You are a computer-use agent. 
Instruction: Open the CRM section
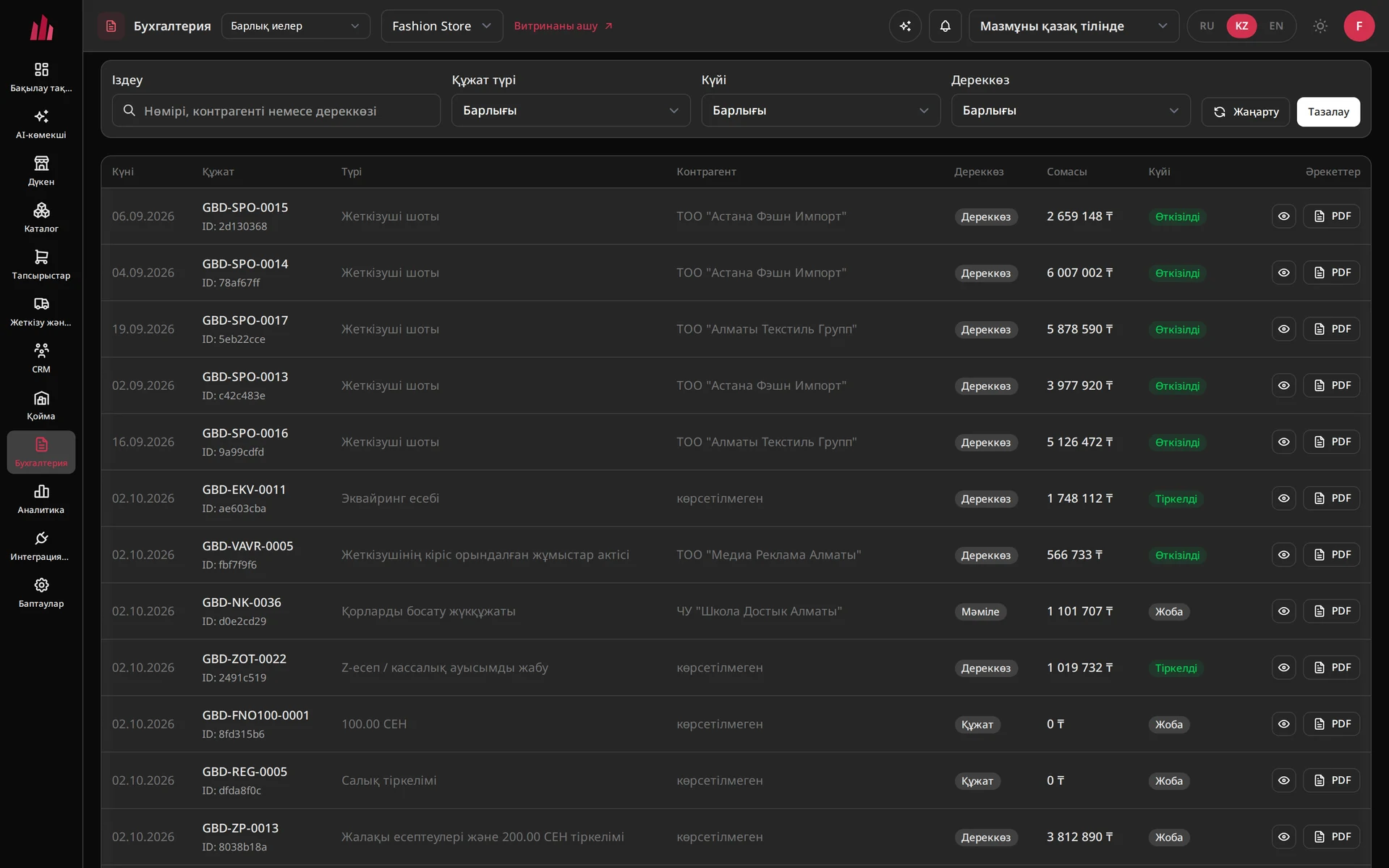[x=41, y=359]
